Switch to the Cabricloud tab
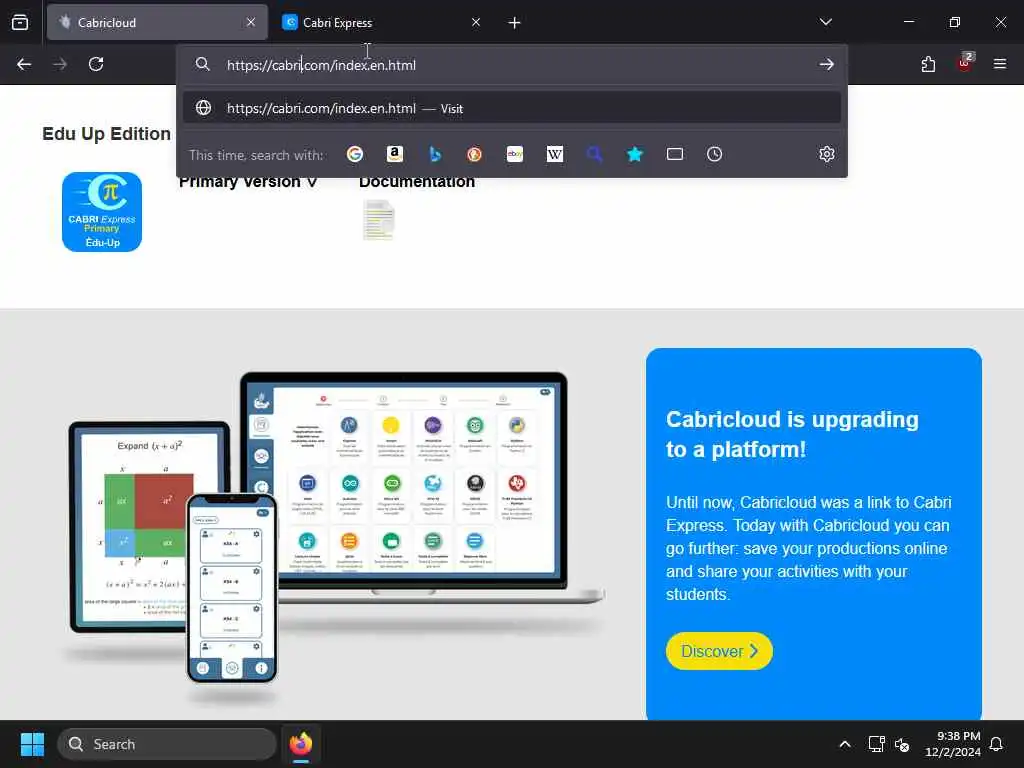 (x=157, y=22)
